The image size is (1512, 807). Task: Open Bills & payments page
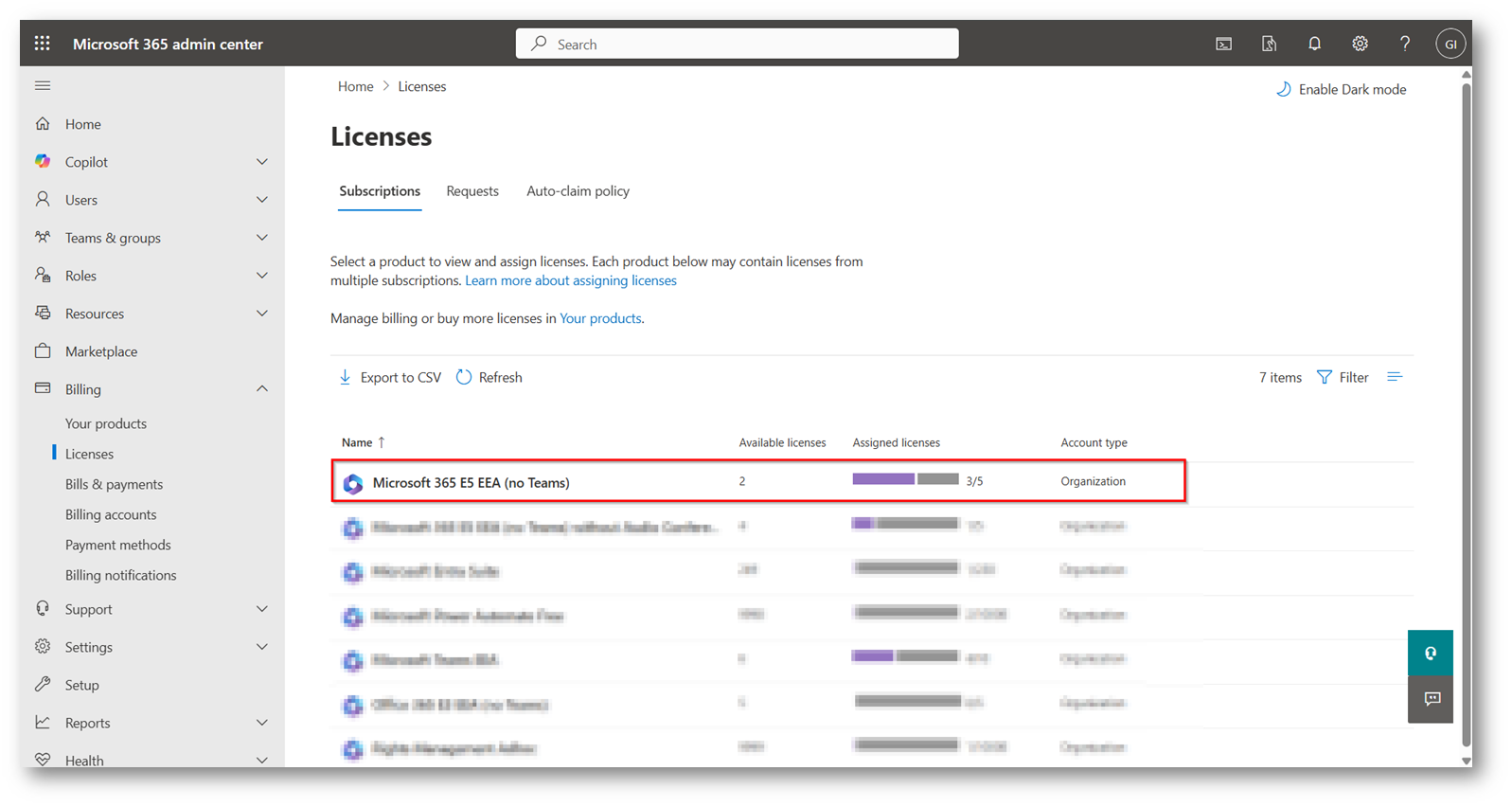click(114, 484)
